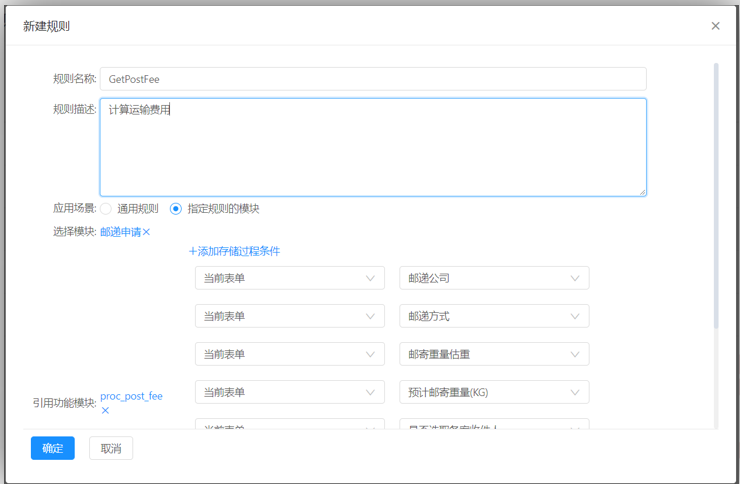Viewport: 740px width, 484px height.
Task: Click the 取消 cancel button
Action: coord(111,448)
